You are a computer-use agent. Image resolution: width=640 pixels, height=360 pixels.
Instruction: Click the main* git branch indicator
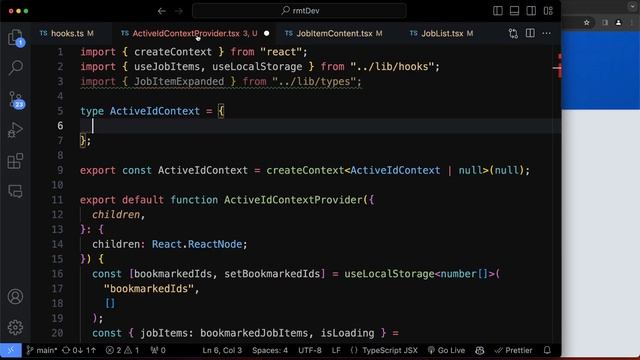tap(42, 350)
